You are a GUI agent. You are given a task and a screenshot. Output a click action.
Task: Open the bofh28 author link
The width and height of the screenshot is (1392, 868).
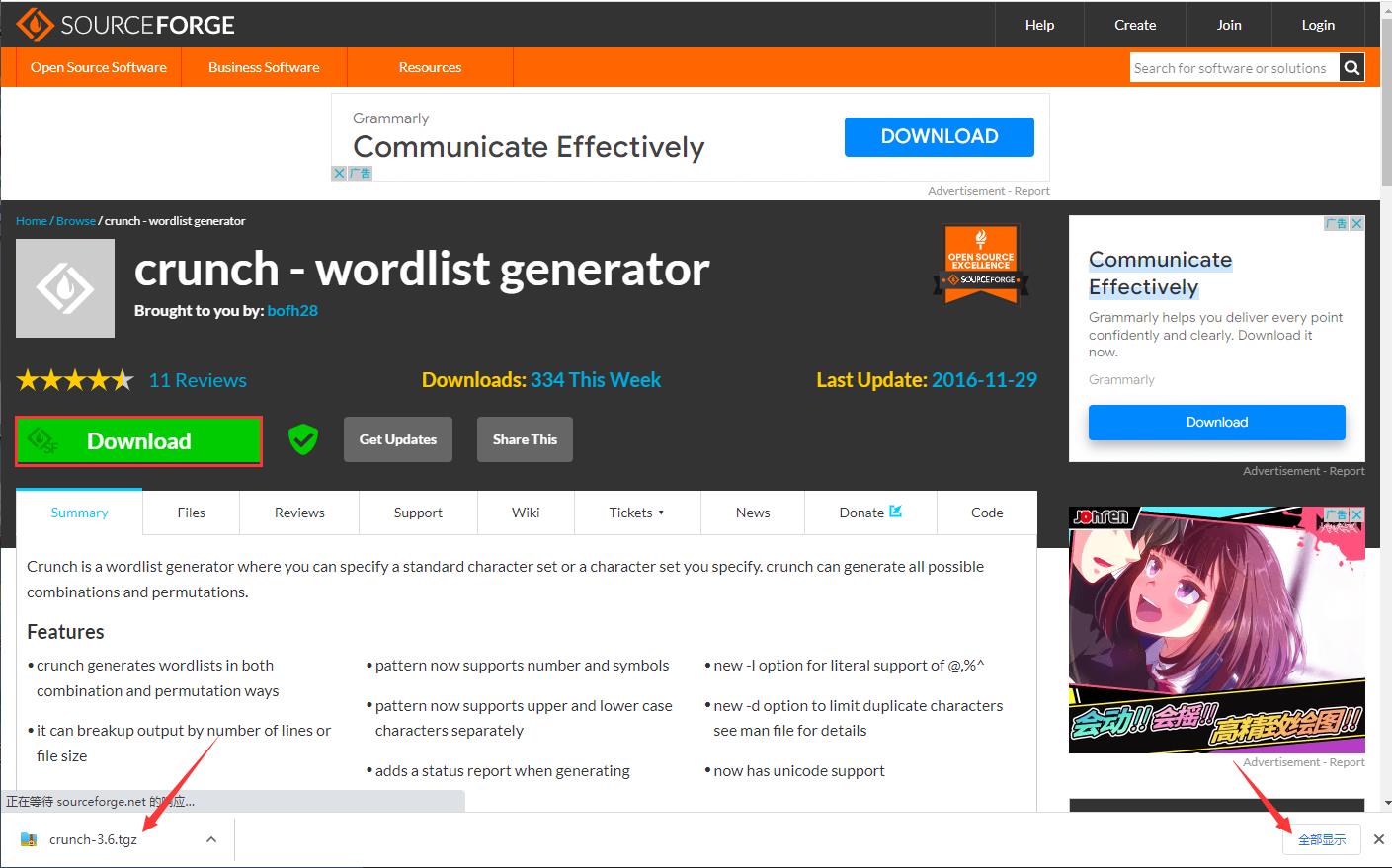292,310
